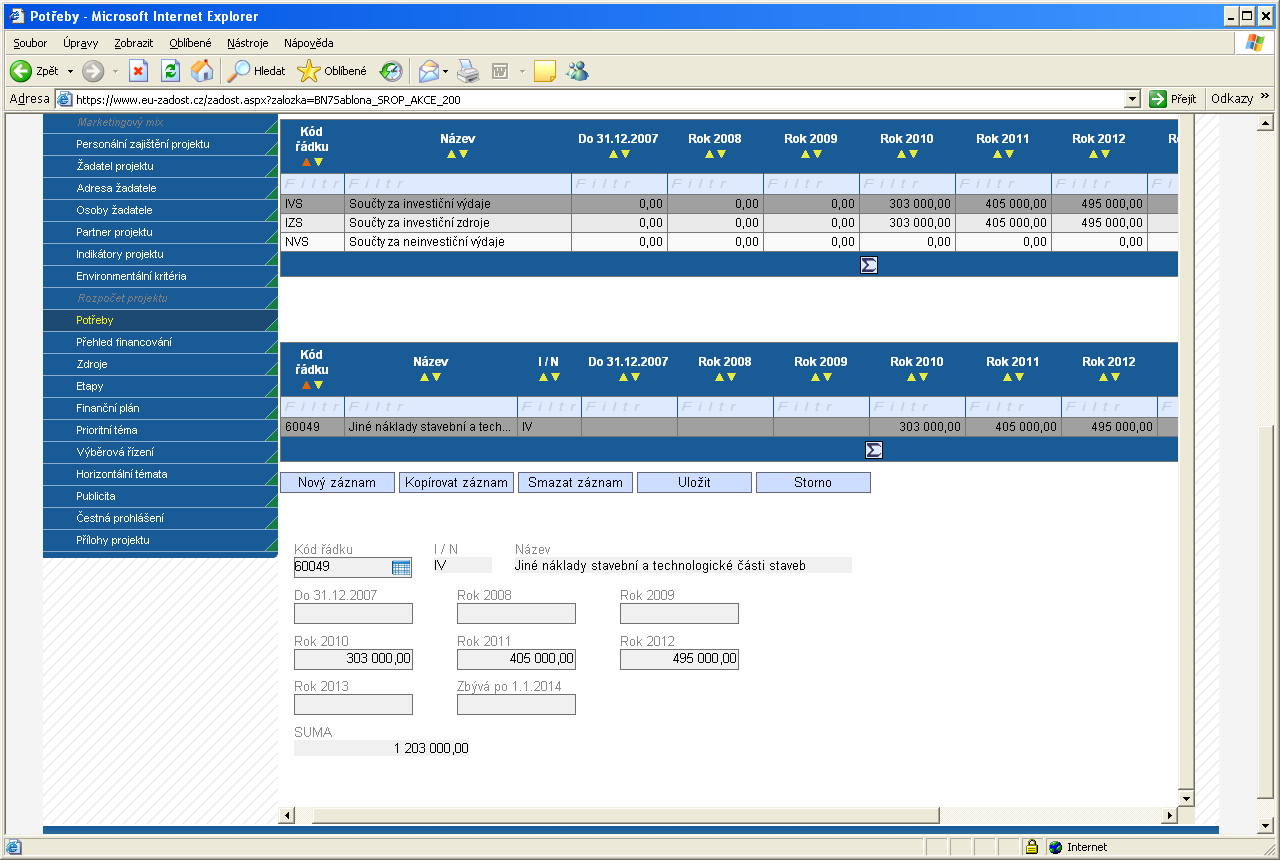This screenshot has width=1280, height=860.
Task: Open the Messenger icon in toolbar
Action: pos(577,71)
